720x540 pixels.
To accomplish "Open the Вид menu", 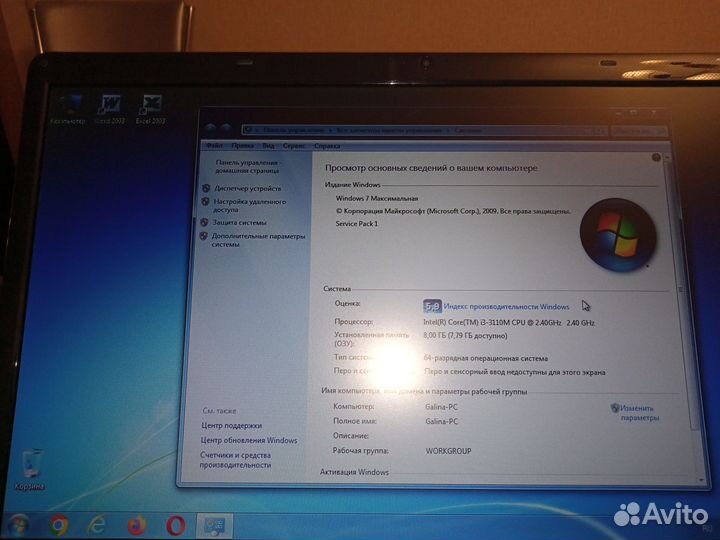I will [x=268, y=146].
